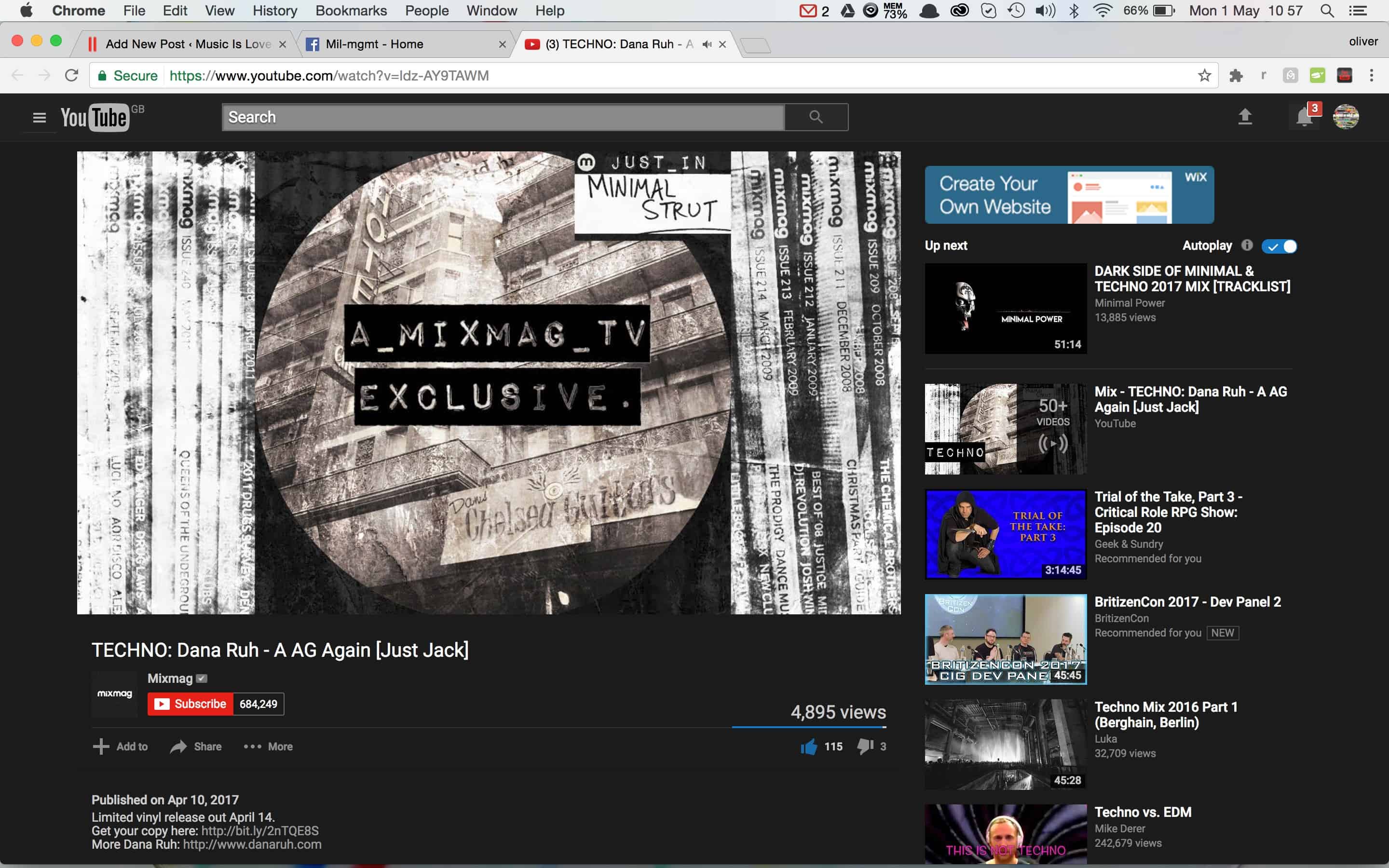1389x868 pixels.
Task: Open Chrome's three-dot menu
Action: point(1371,76)
